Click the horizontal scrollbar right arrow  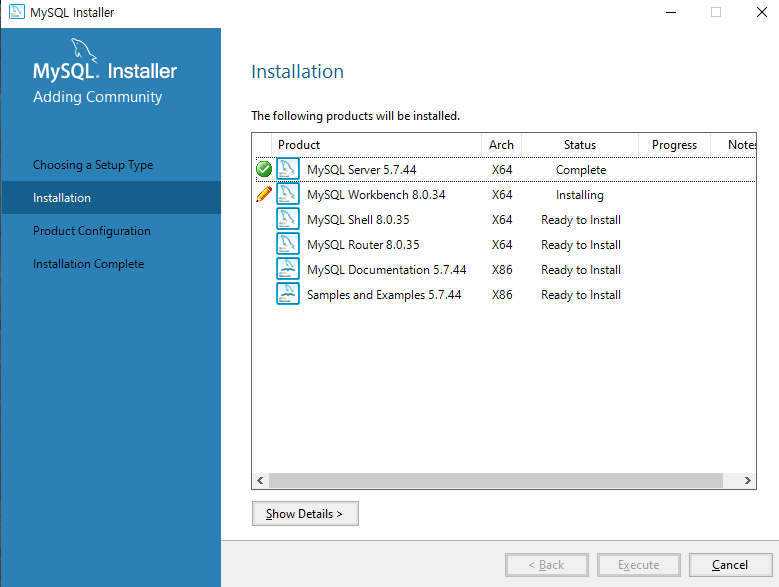click(747, 480)
